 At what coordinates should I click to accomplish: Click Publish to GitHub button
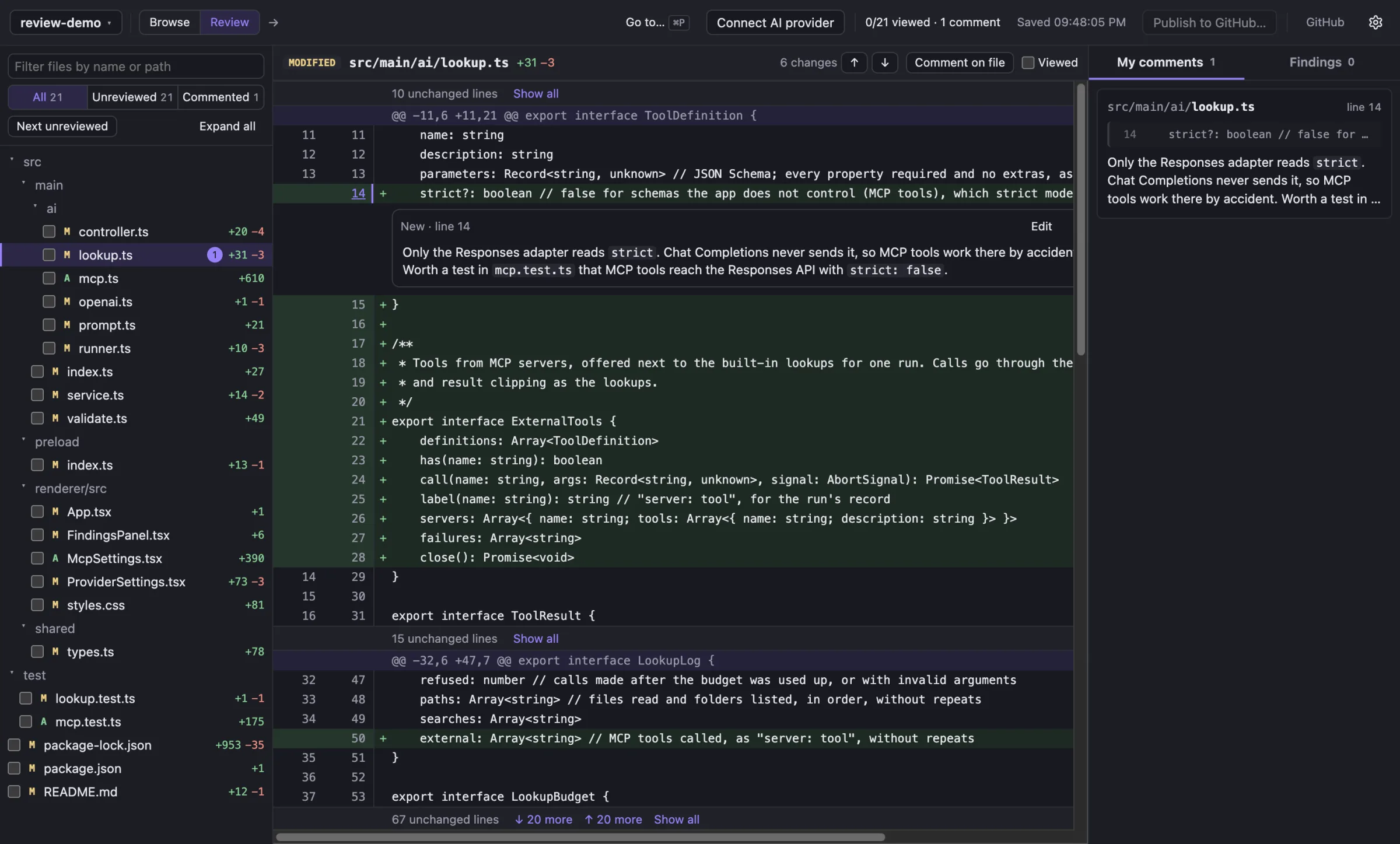pos(1209,22)
